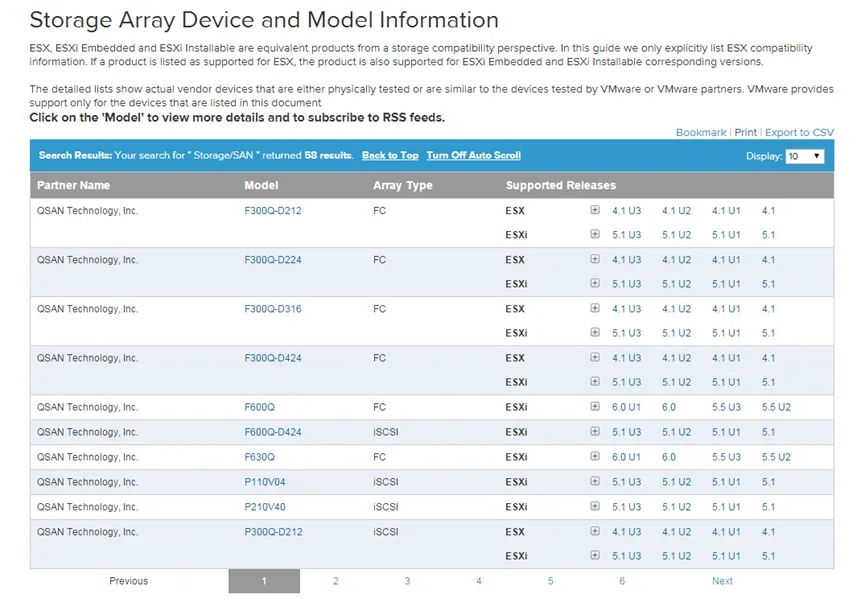
Task: Go to results page 5
Action: pyautogui.click(x=551, y=581)
